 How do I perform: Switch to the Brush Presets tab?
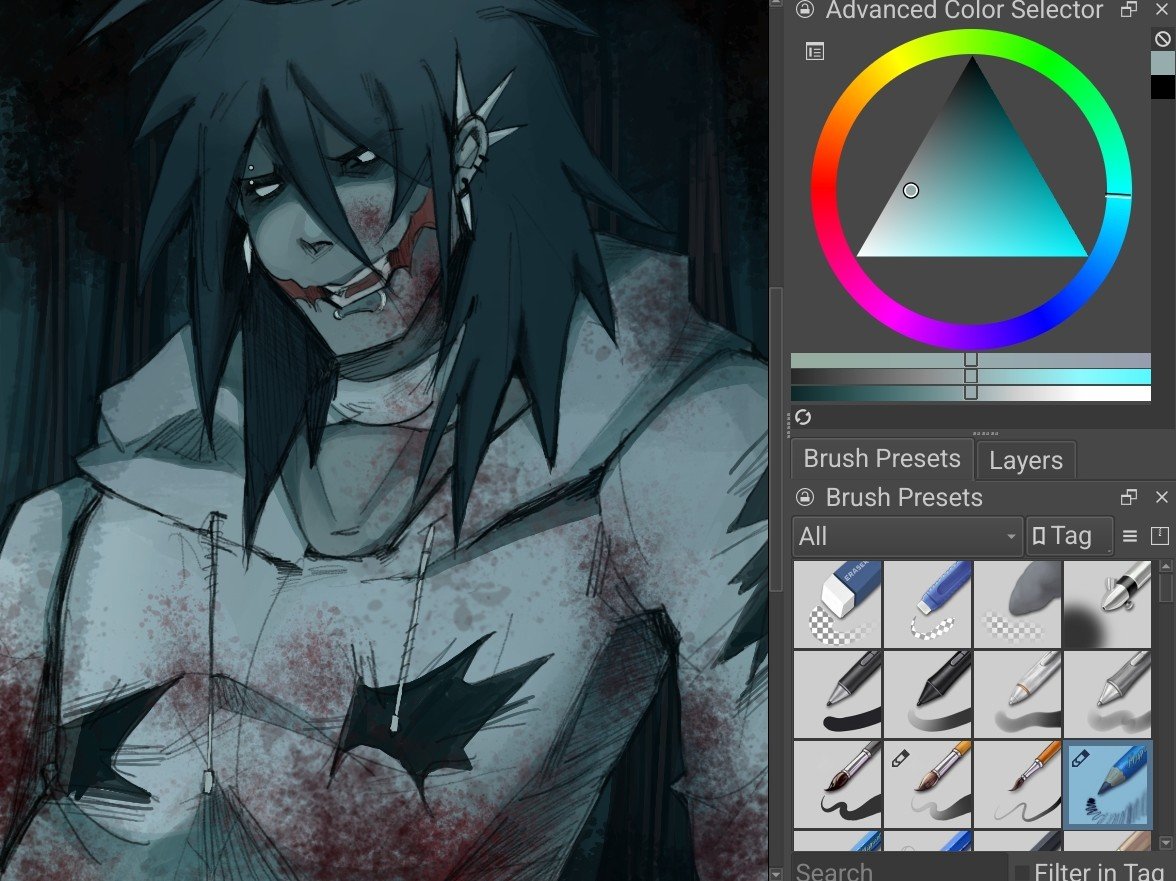(x=882, y=459)
